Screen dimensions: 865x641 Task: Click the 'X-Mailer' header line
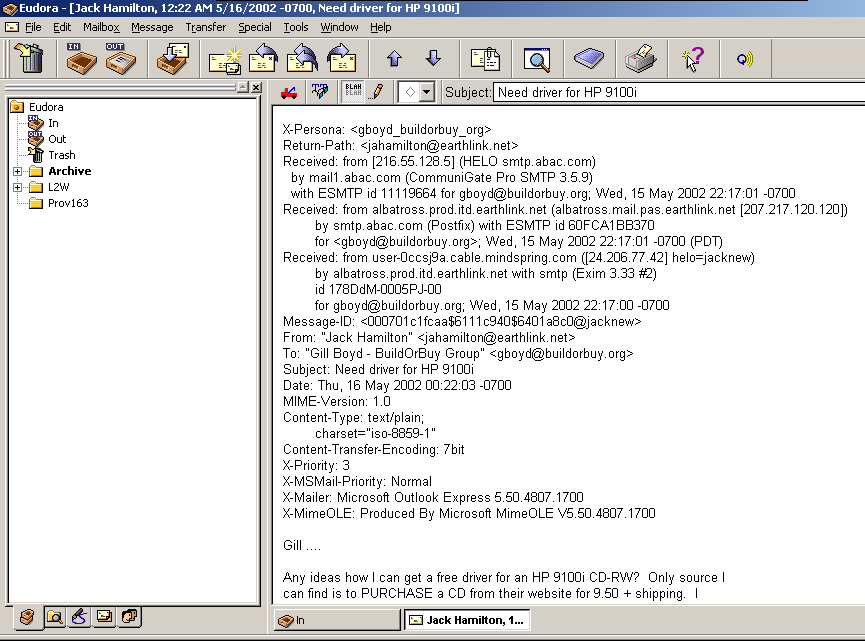[x=433, y=498]
